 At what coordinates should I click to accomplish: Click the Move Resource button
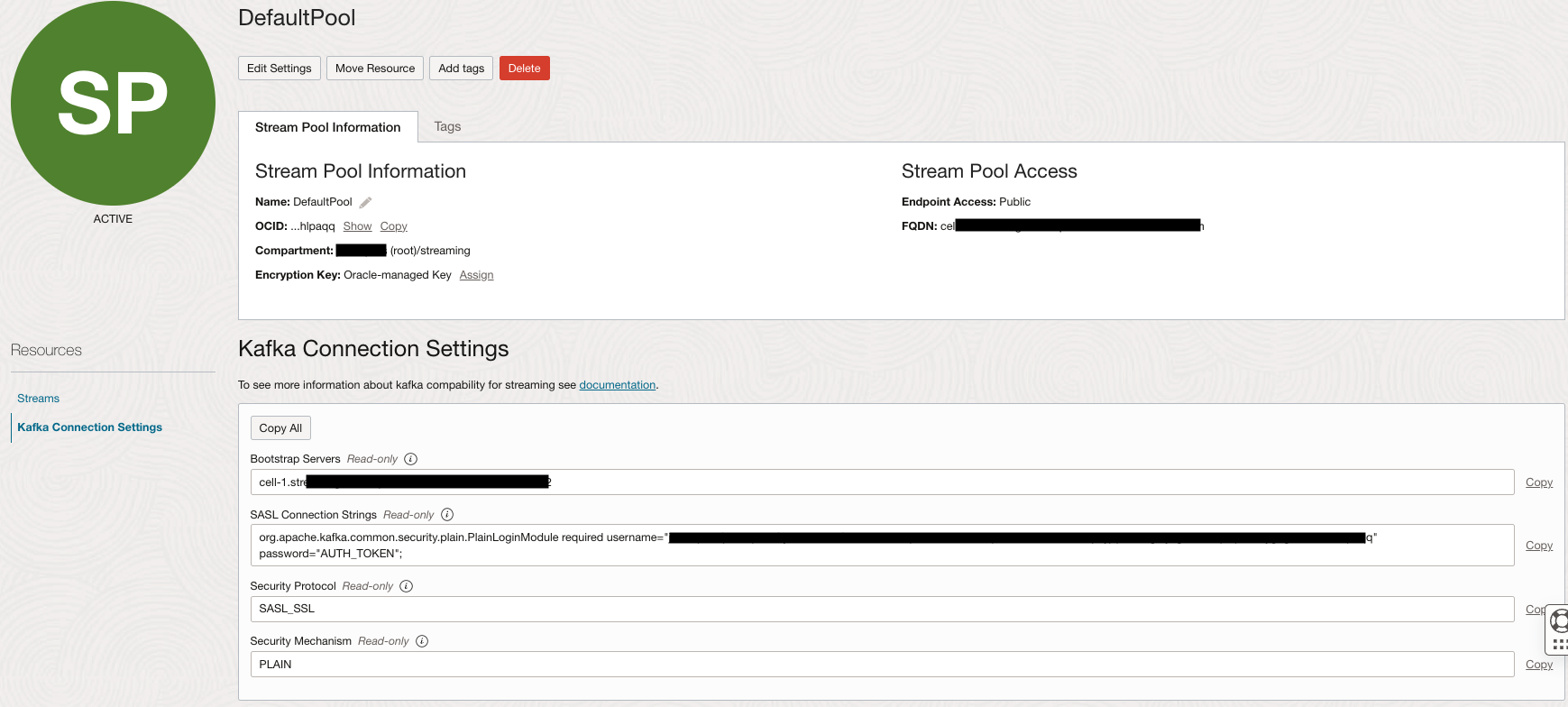[x=375, y=69]
